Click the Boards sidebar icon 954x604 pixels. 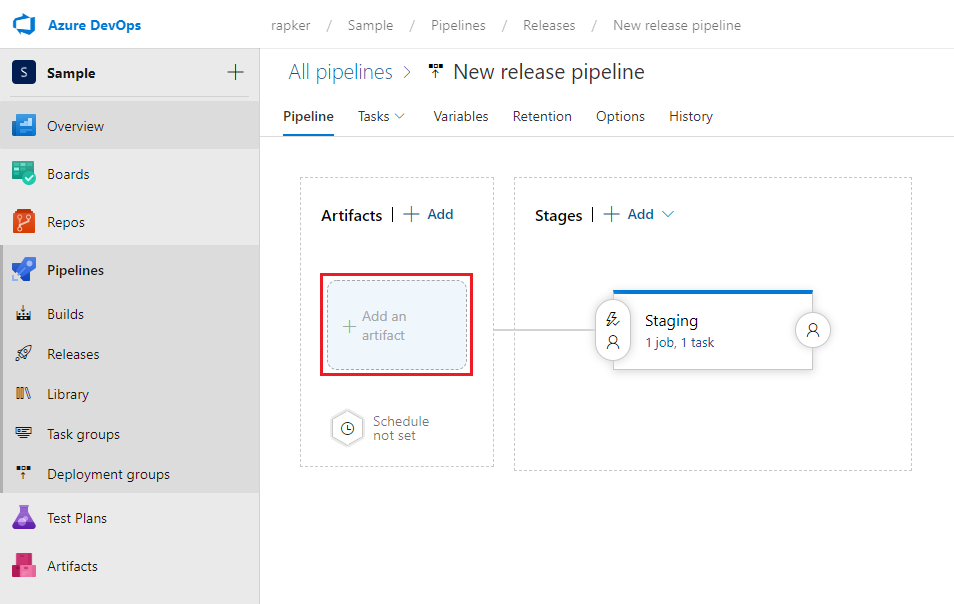tap(24, 173)
